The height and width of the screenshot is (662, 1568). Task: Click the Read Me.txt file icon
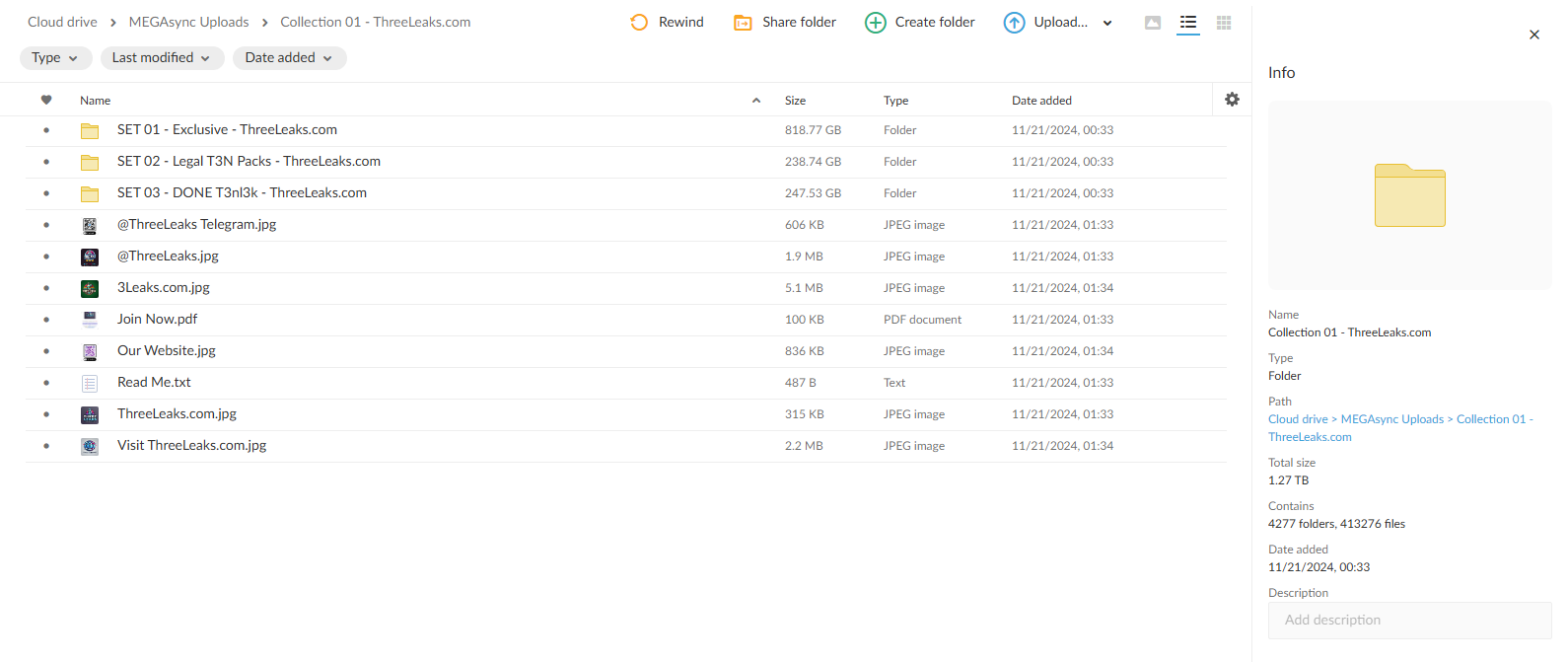[90, 383]
